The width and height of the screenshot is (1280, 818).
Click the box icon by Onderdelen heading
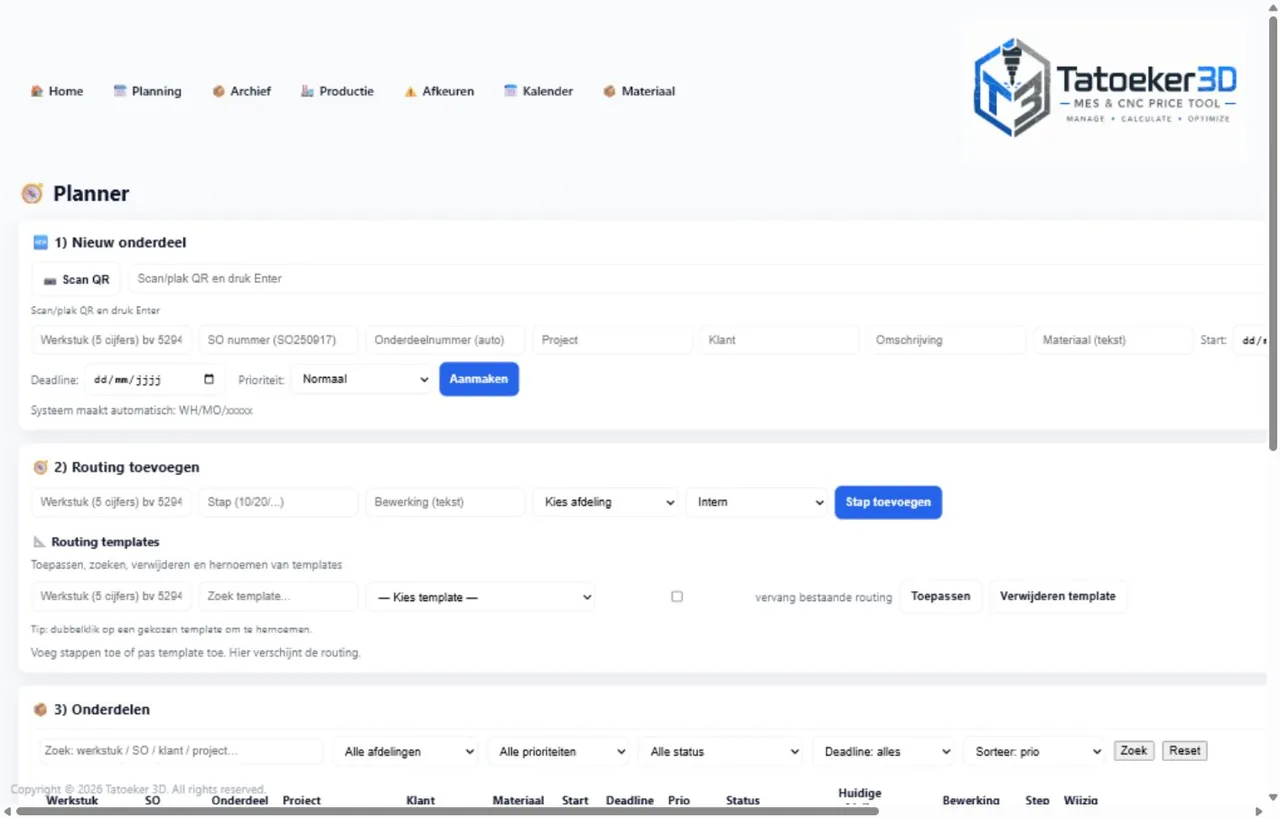point(40,710)
